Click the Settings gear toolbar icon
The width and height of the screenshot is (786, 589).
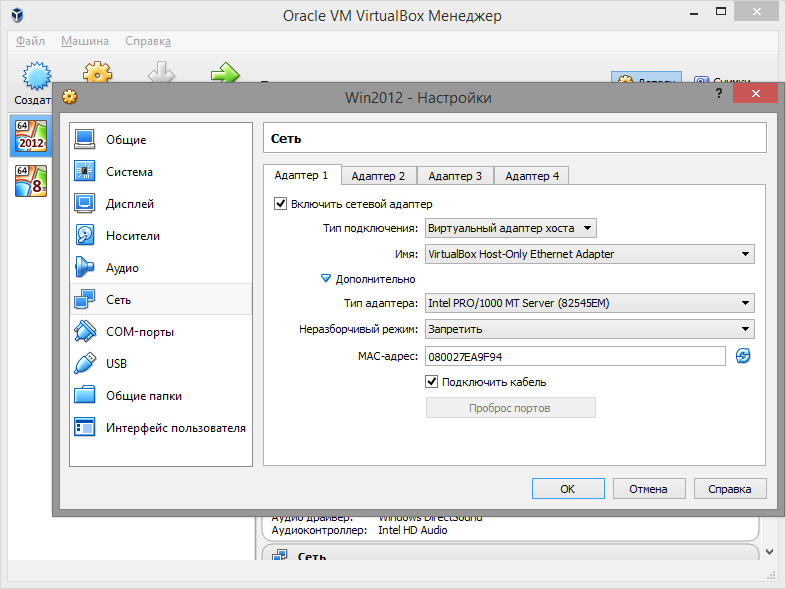click(98, 72)
